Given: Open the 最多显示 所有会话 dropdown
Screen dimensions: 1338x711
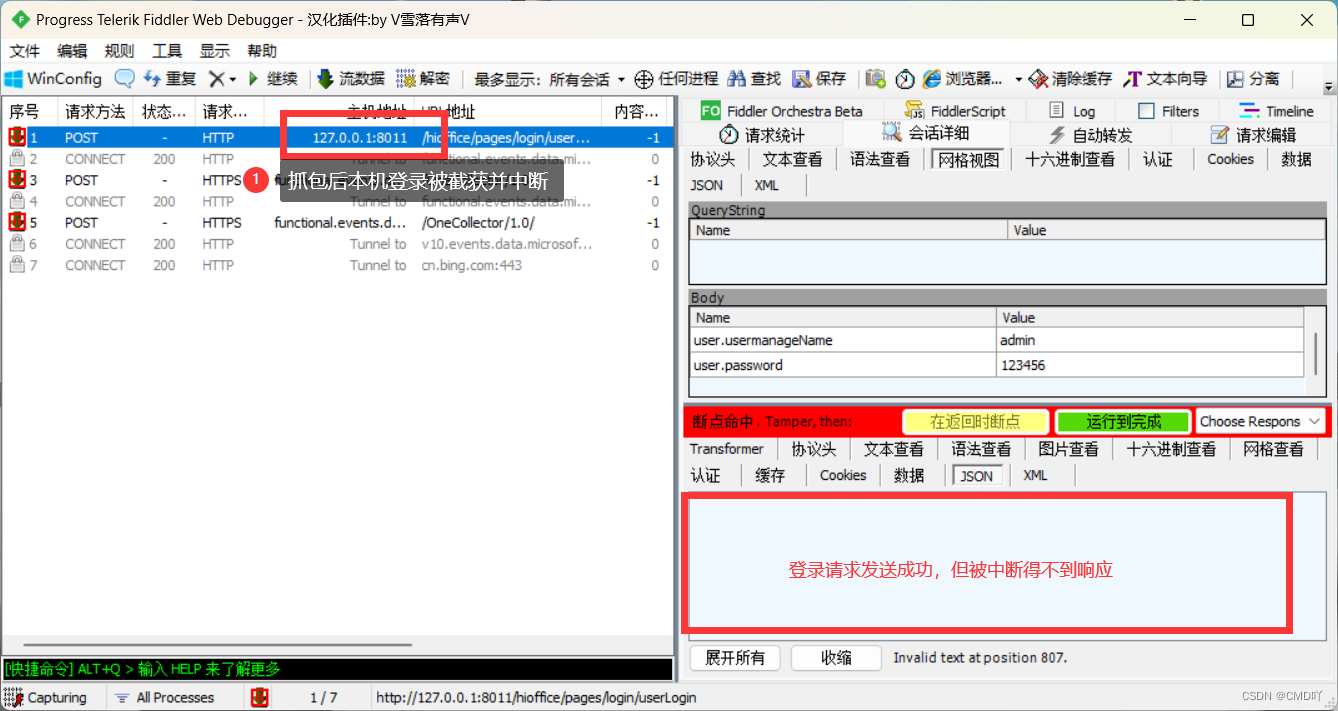Looking at the screenshot, I should click(549, 78).
